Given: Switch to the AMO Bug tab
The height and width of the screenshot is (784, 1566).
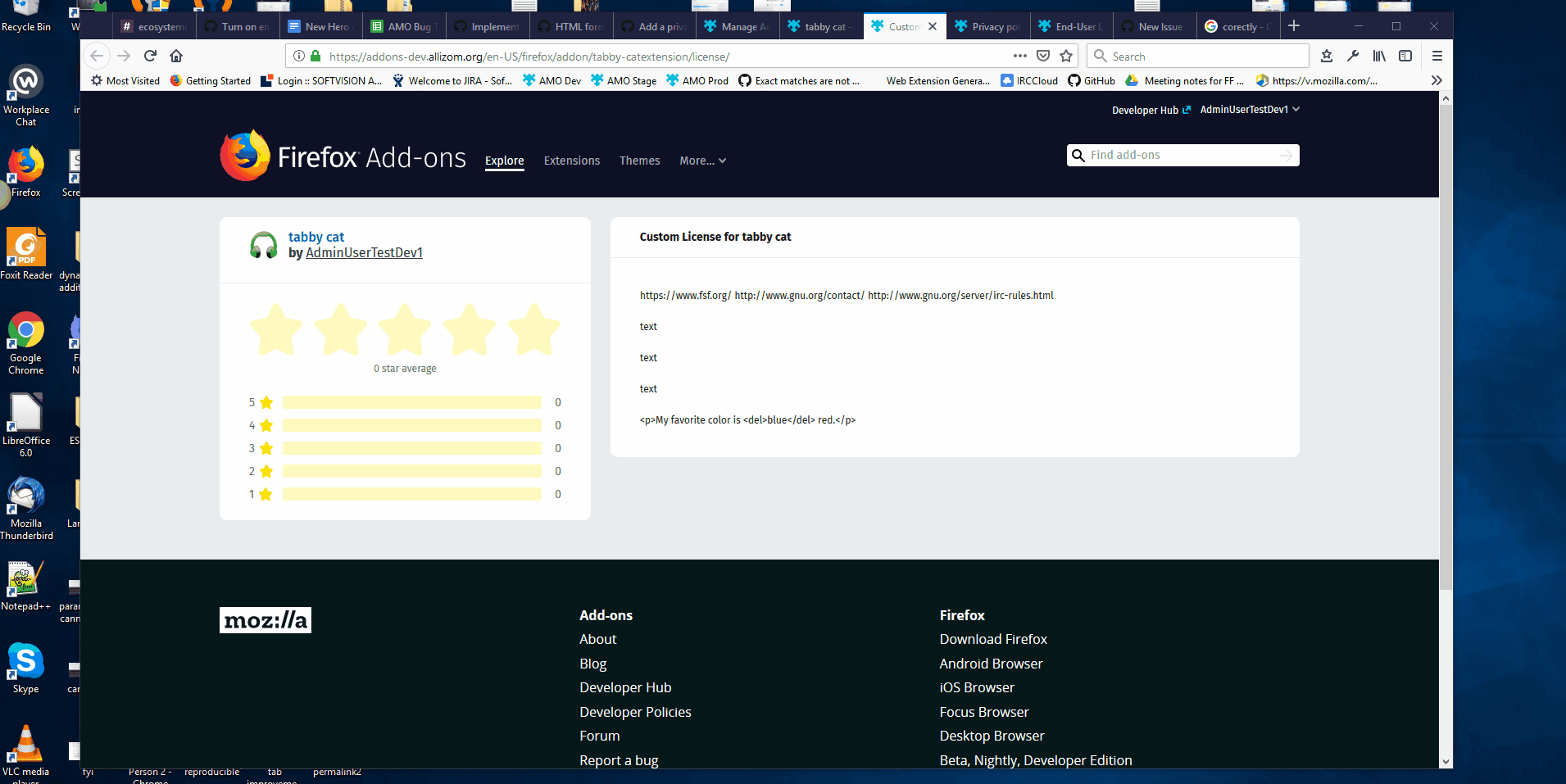Looking at the screenshot, I should (x=402, y=26).
